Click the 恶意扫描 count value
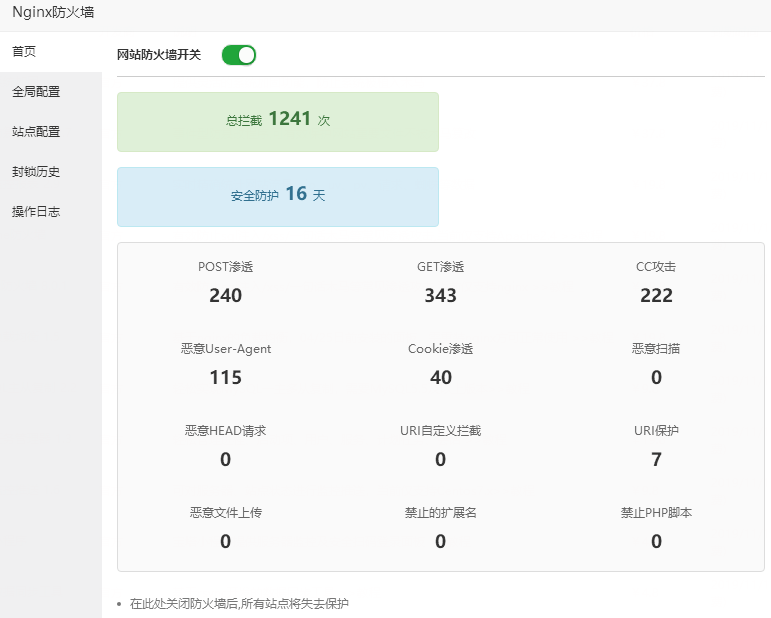771x618 pixels. 656,377
